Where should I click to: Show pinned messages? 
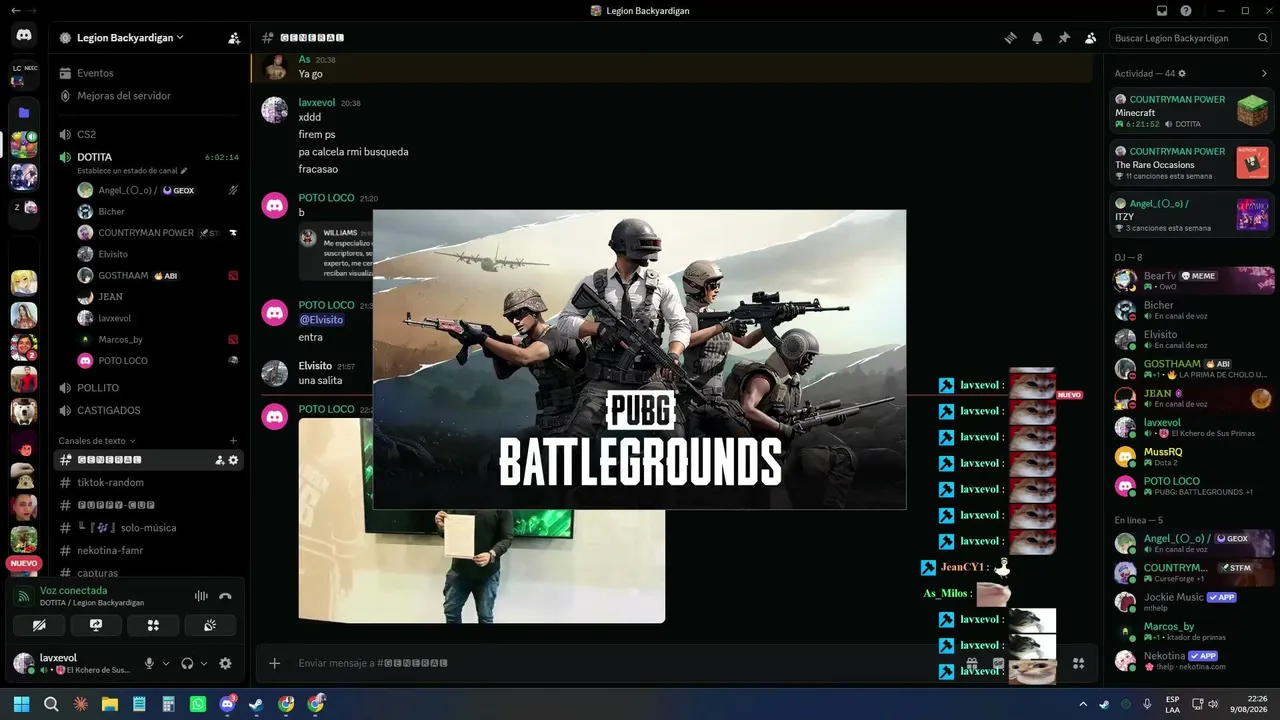[1064, 38]
